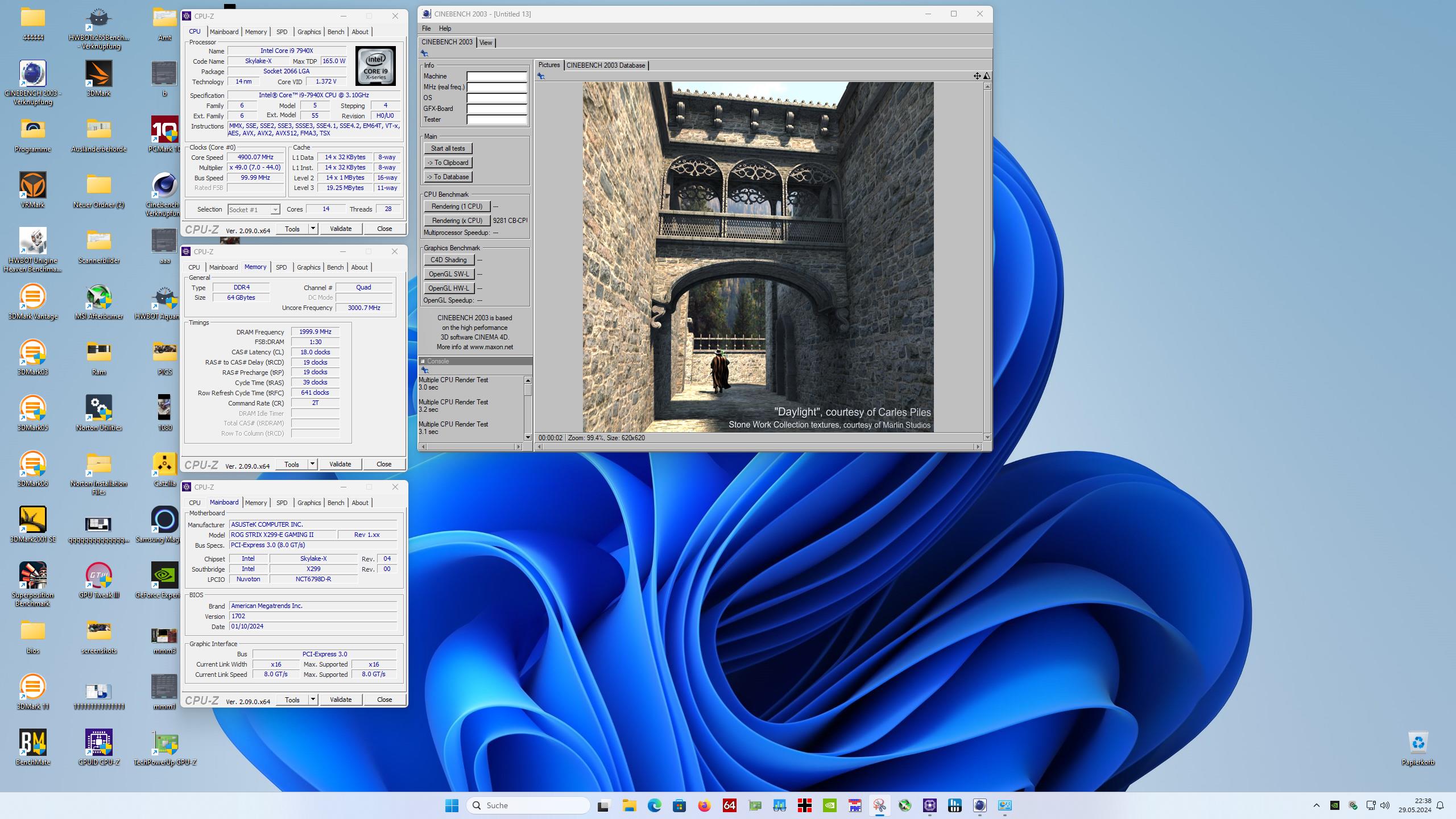Open Superposition Benchmark icon
The height and width of the screenshot is (819, 1456).
[x=33, y=584]
